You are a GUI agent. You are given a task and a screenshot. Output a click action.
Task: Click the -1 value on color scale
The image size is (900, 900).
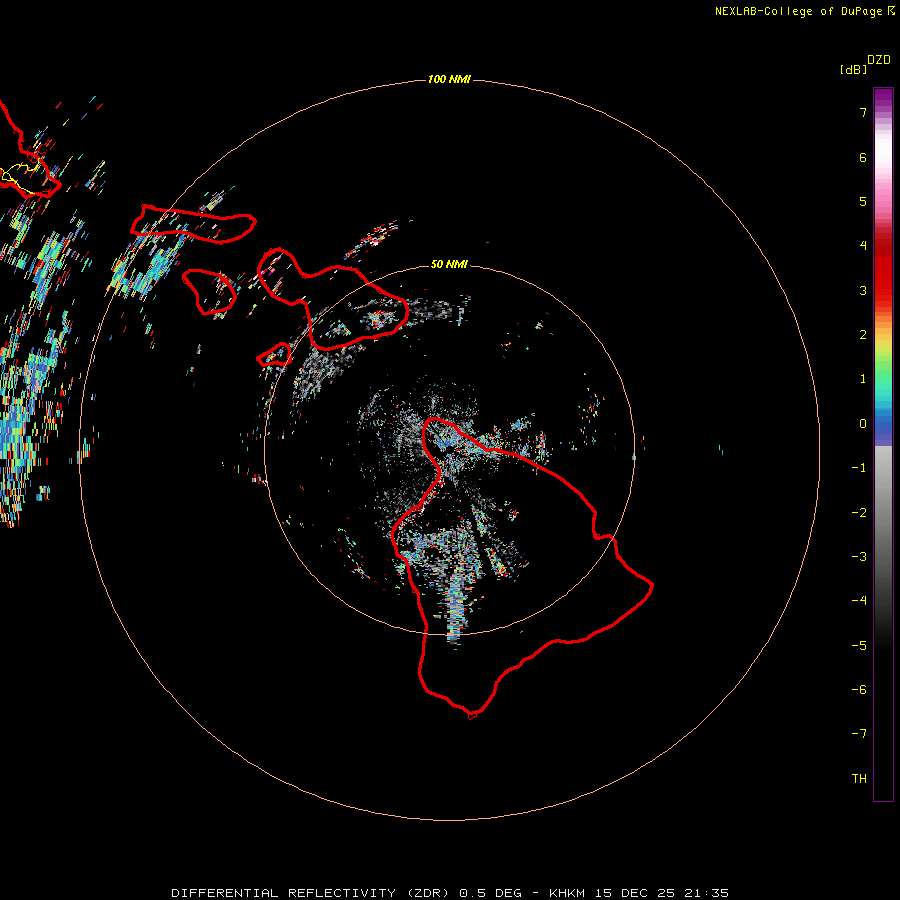pos(859,468)
